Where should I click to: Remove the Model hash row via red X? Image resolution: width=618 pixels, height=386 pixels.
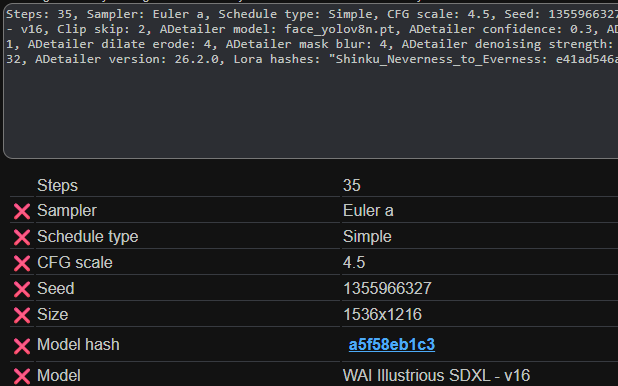coord(22,346)
